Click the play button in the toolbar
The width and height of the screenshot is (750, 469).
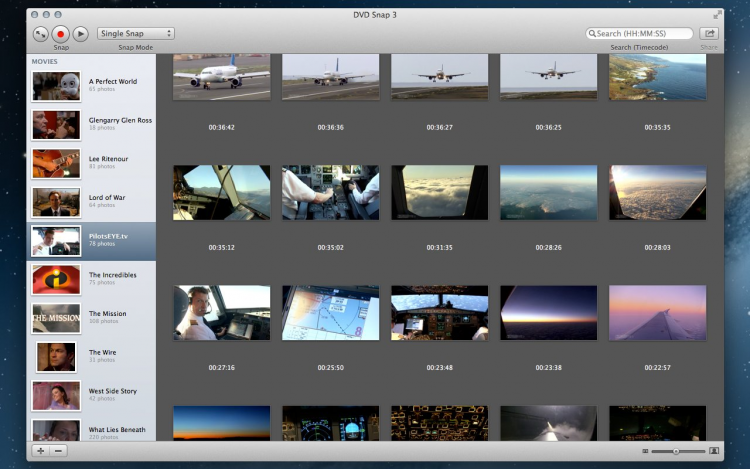click(x=80, y=34)
